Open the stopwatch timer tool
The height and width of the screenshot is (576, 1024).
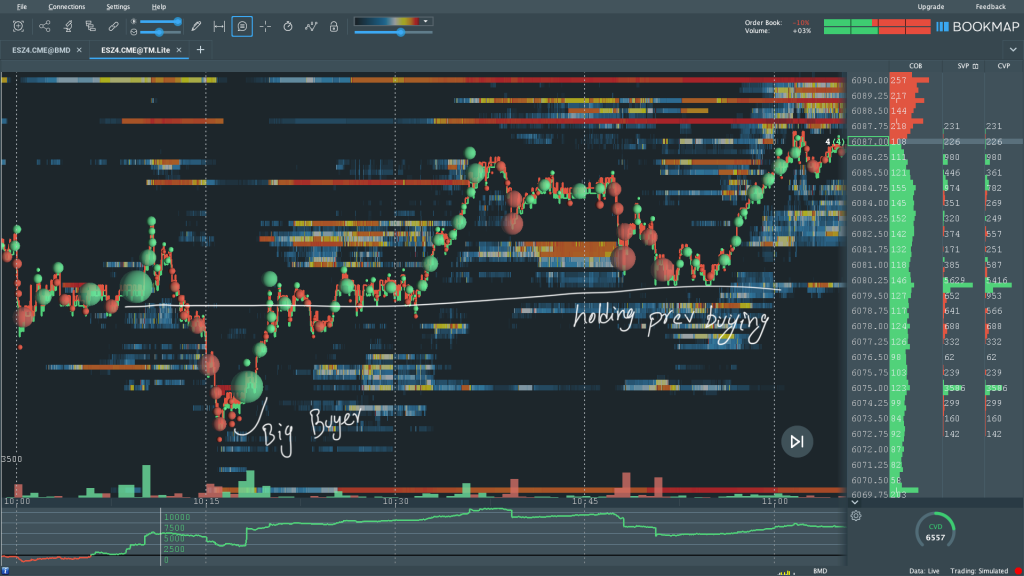(288, 26)
